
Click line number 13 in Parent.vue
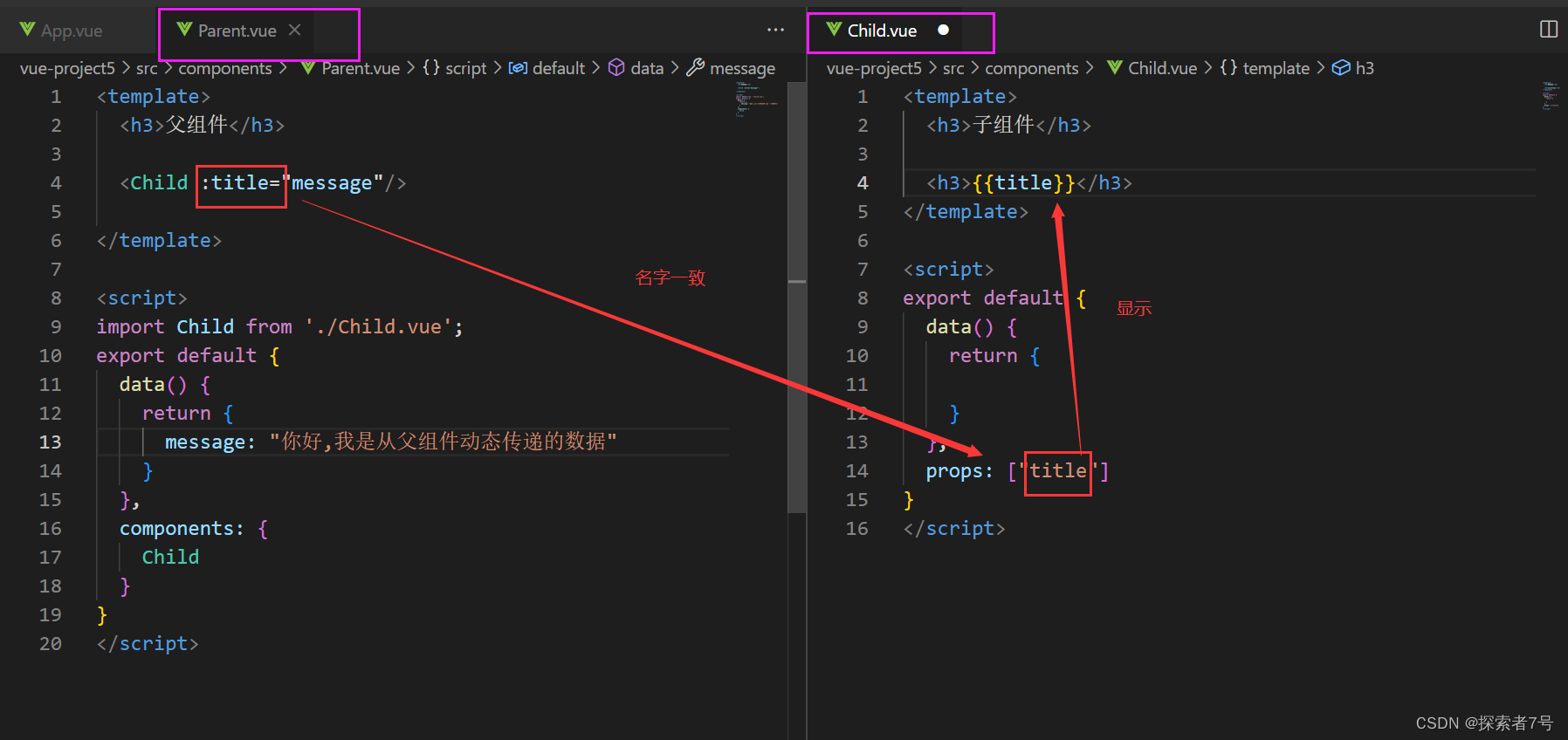[x=51, y=442]
